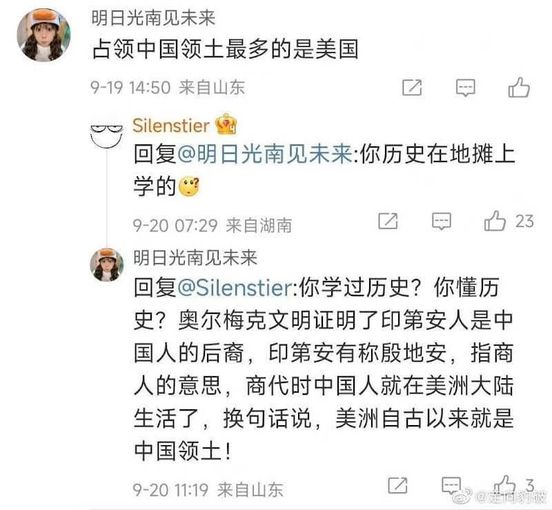Image resolution: width=552 pixels, height=510 pixels.
Task: View Silenstier's face-doodle avatar
Action: click(x=106, y=135)
